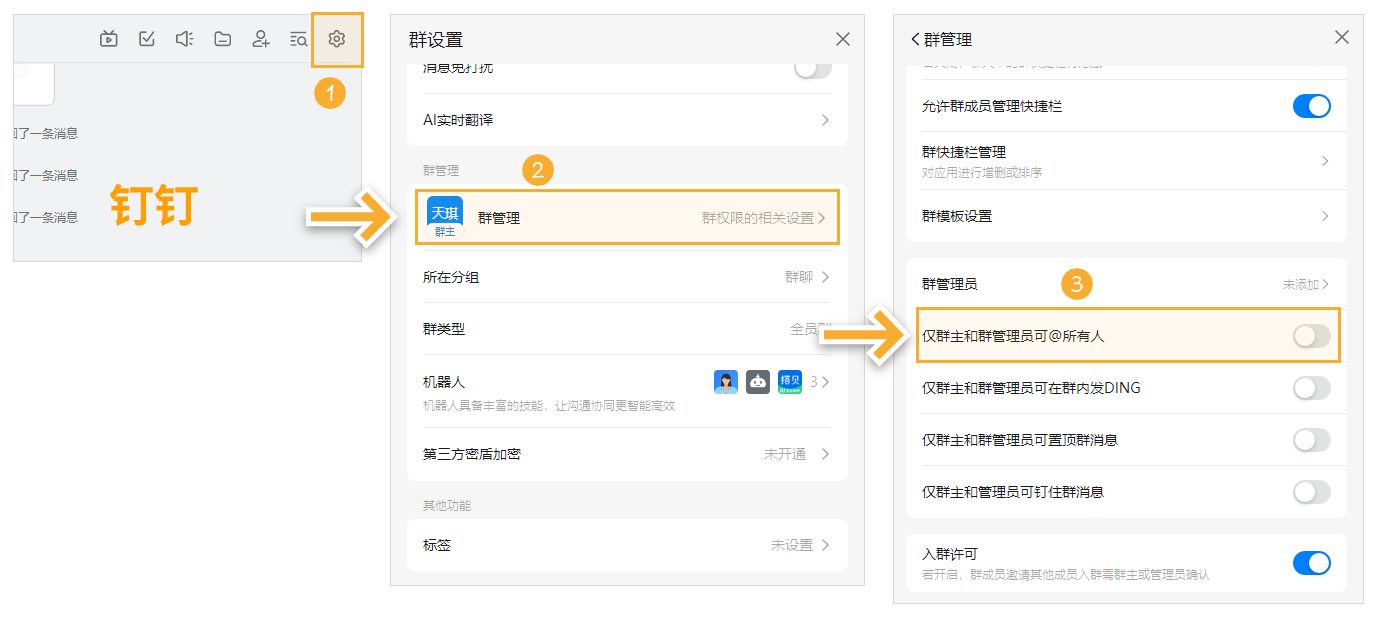Click the 搭贝 robot icon
1381x620 pixels.
pos(790,382)
